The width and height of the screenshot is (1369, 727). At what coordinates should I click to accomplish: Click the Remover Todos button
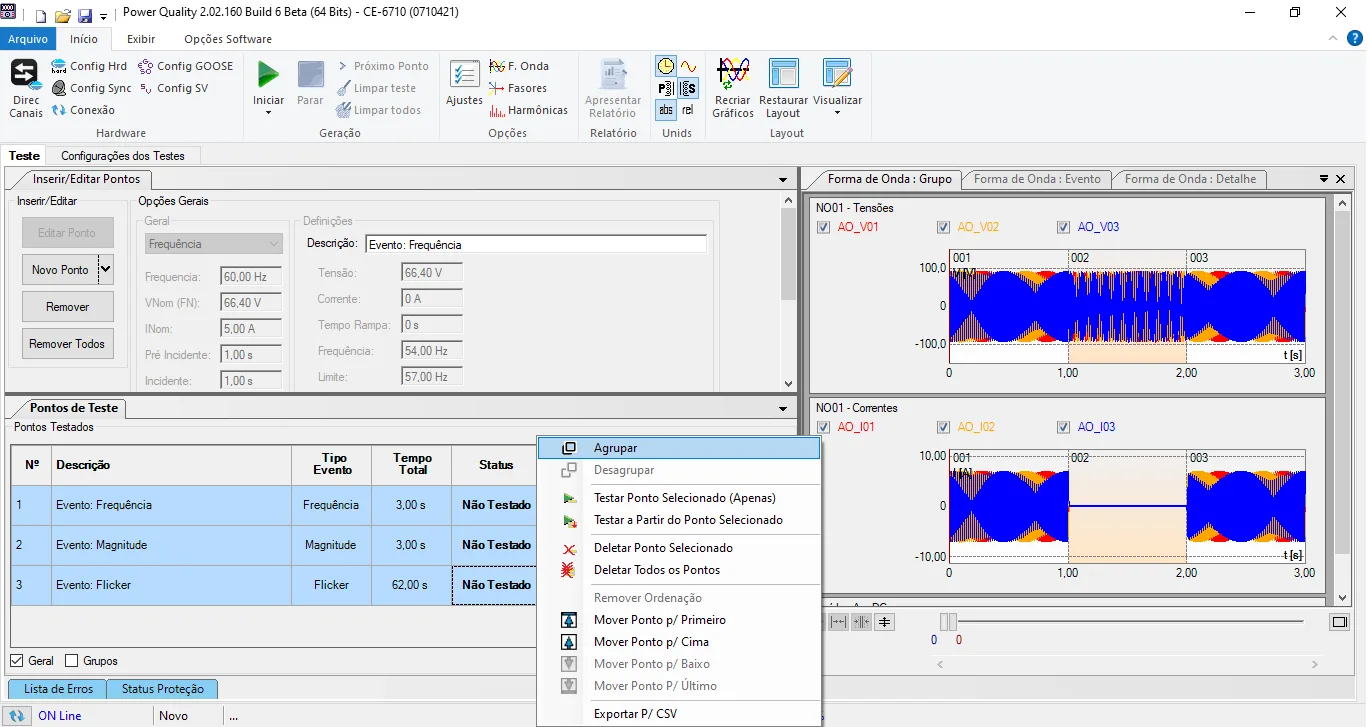(x=67, y=343)
